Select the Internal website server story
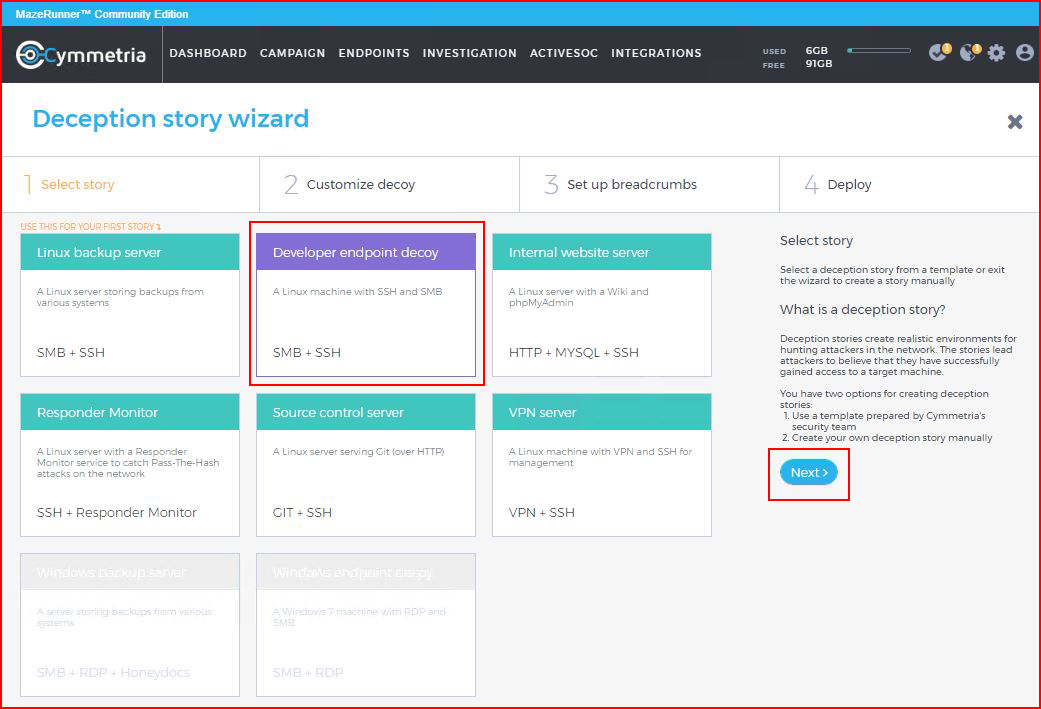The image size is (1041, 709). (x=601, y=305)
